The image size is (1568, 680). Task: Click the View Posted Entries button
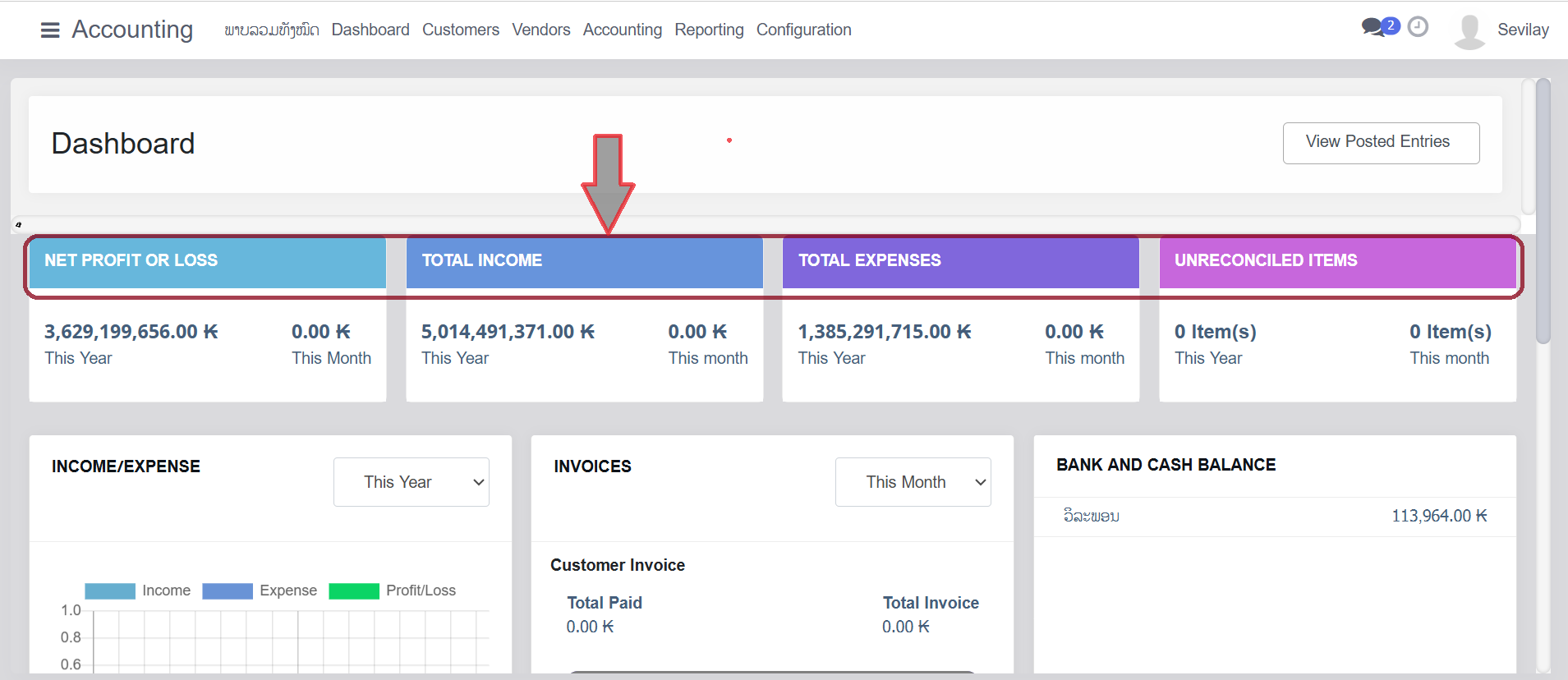click(x=1381, y=143)
